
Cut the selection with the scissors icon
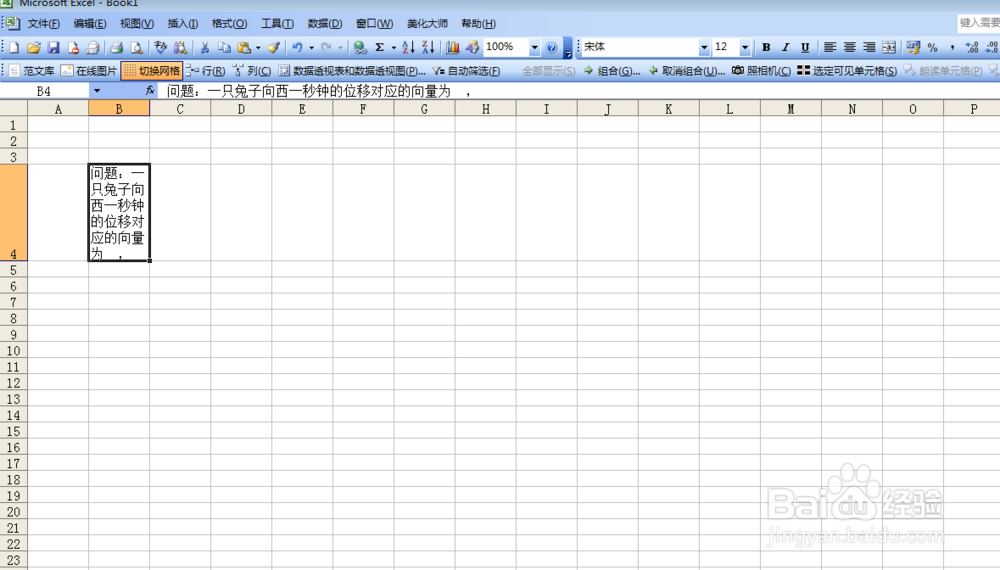(x=205, y=47)
